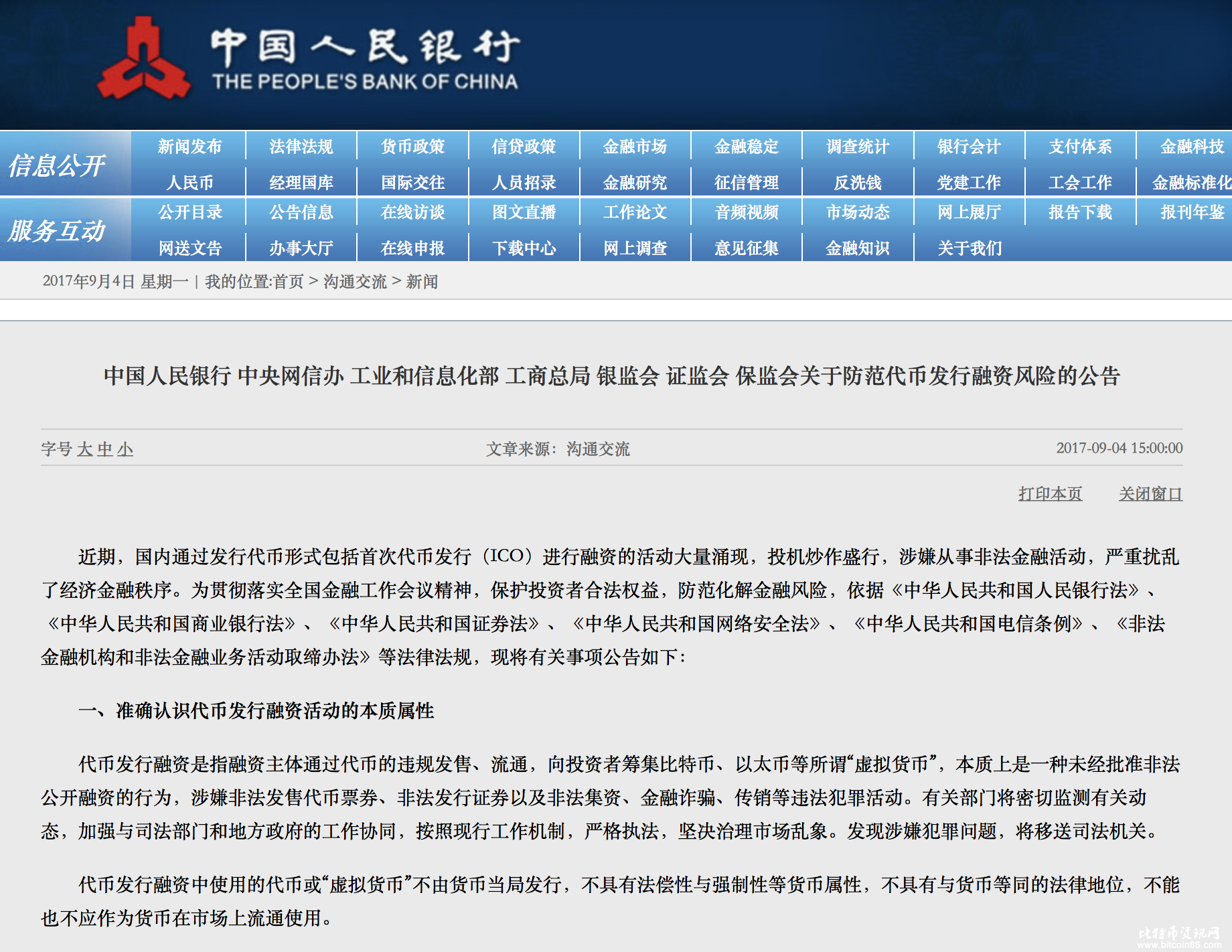This screenshot has width=1232, height=952.
Task: Click 沟通交流 in breadcrumb
Action: (355, 282)
